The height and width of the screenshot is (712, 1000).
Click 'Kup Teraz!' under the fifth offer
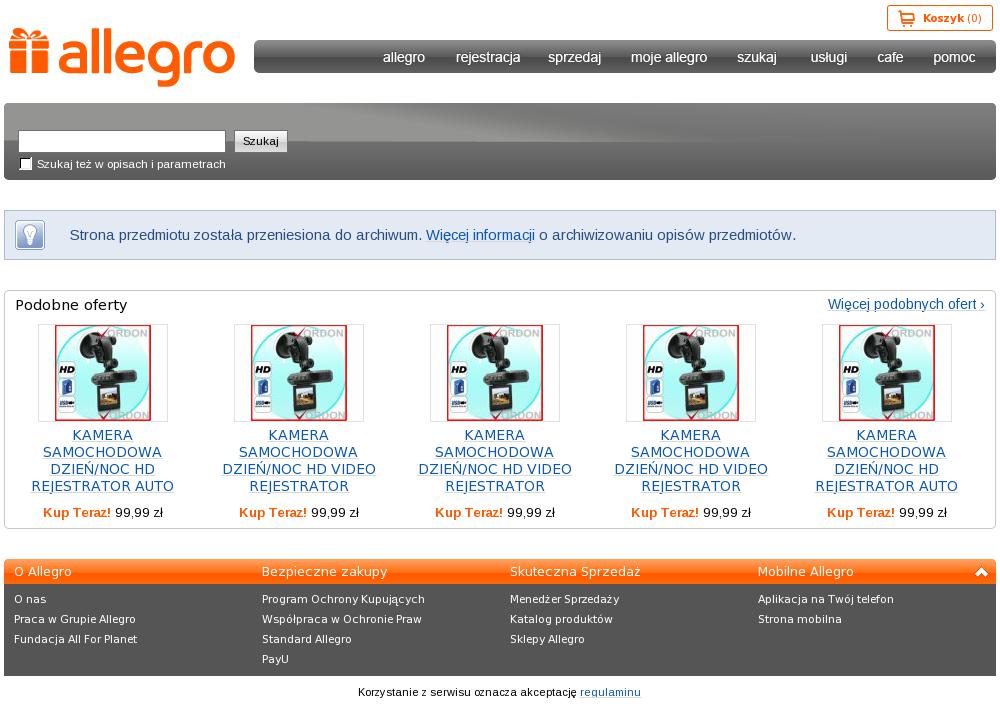pyautogui.click(x=861, y=513)
